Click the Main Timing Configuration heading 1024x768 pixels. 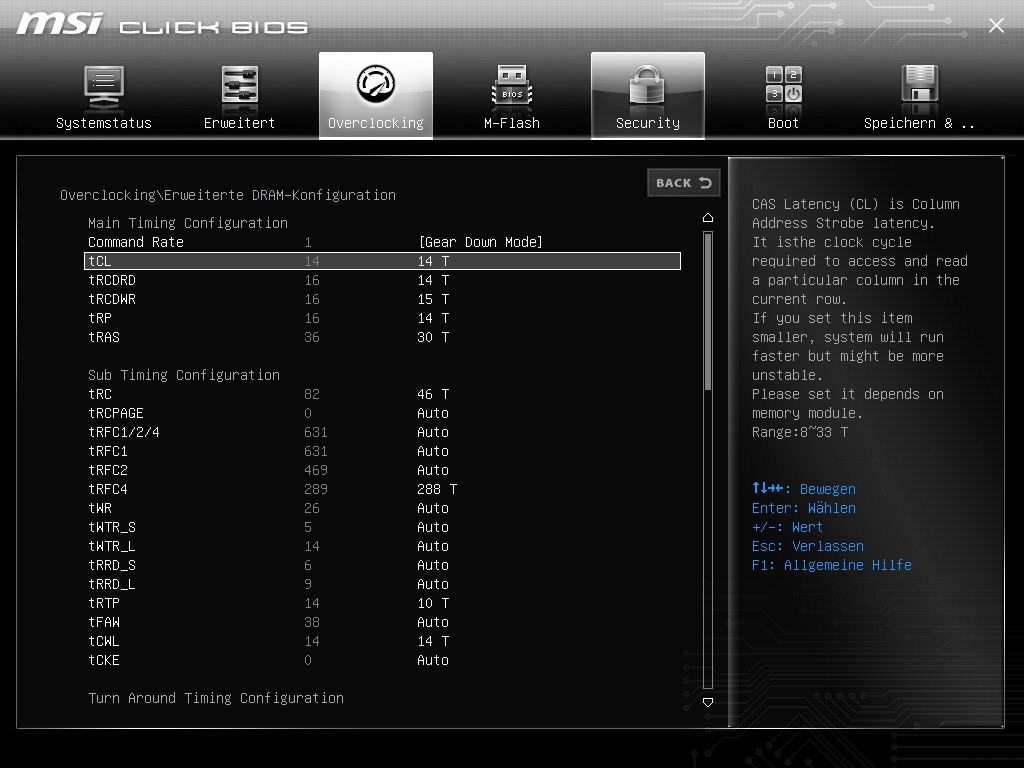point(188,223)
